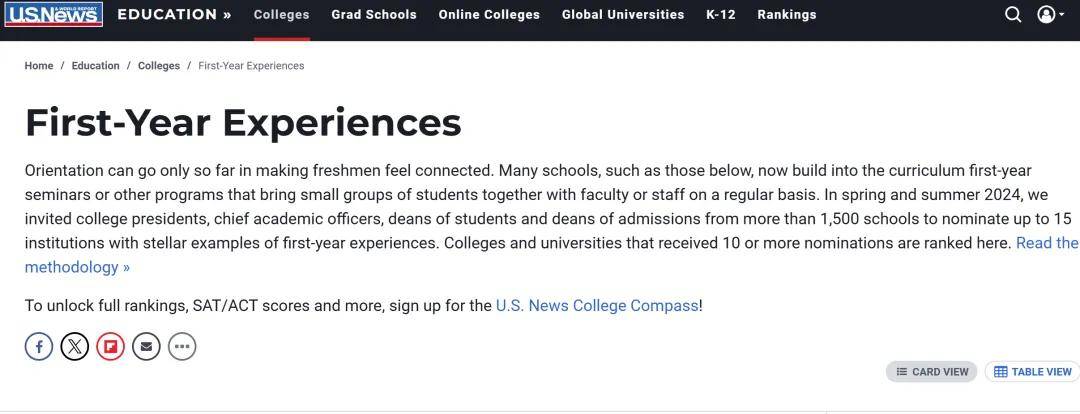Go to Online Colleges section
The height and width of the screenshot is (414, 1080).
coord(489,14)
